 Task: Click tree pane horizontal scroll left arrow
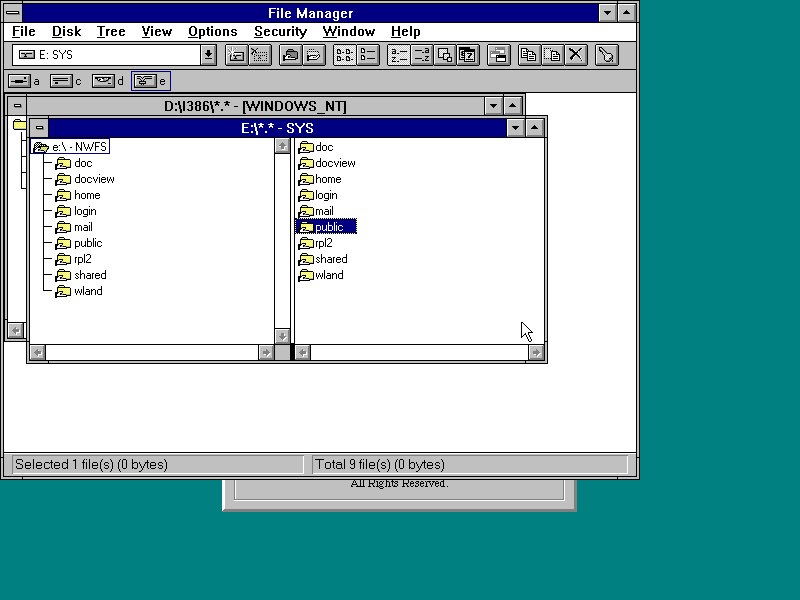38,353
